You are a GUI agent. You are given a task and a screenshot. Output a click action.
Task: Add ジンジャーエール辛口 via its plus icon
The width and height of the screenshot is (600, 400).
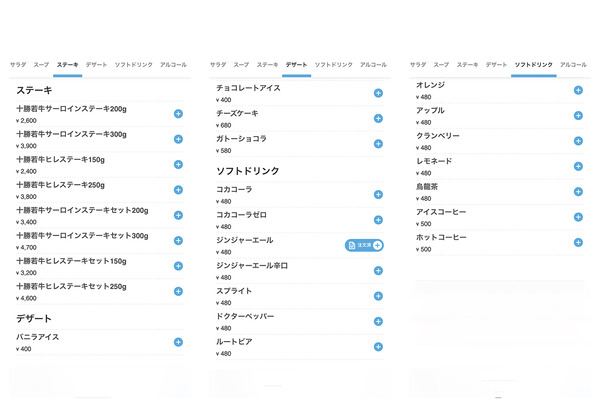(378, 271)
